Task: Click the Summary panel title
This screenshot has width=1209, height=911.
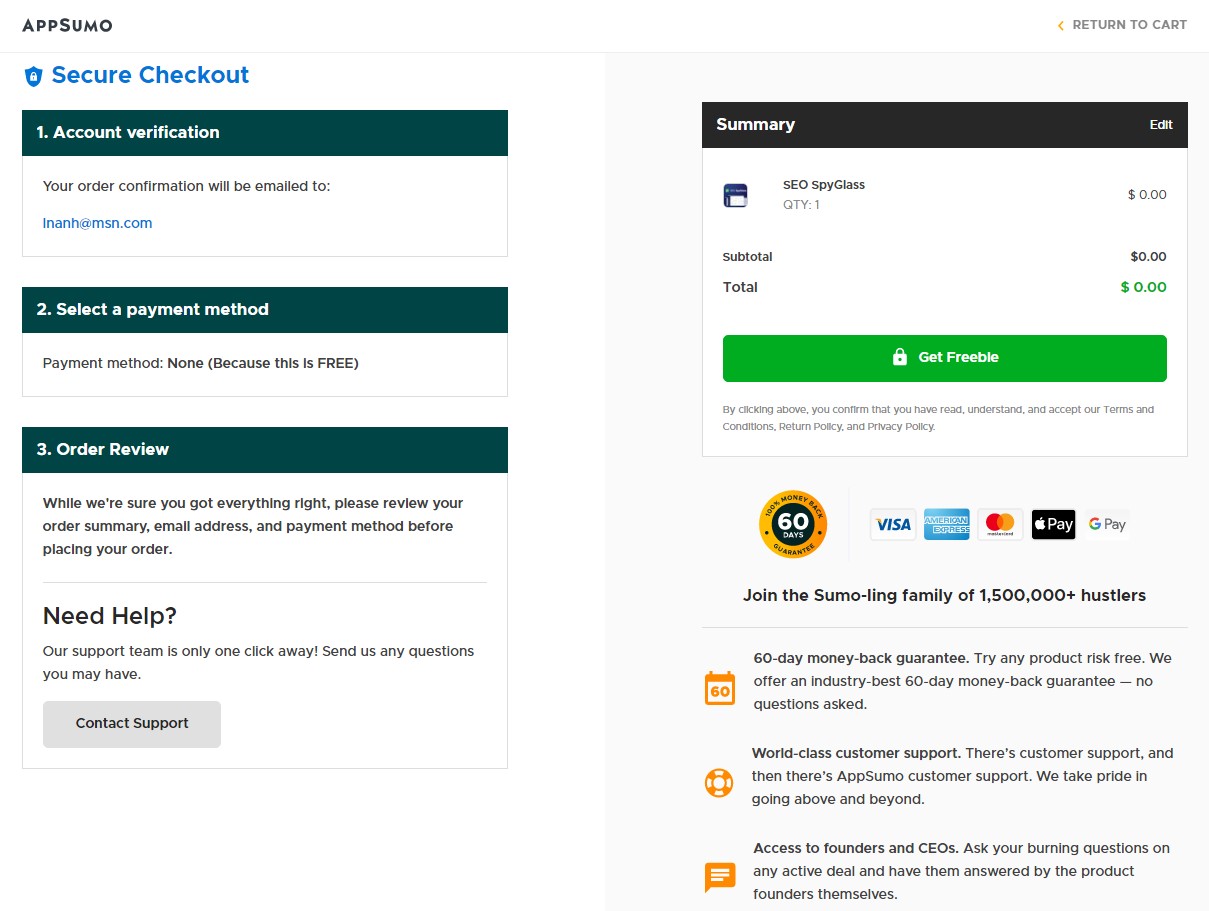Action: [755, 125]
